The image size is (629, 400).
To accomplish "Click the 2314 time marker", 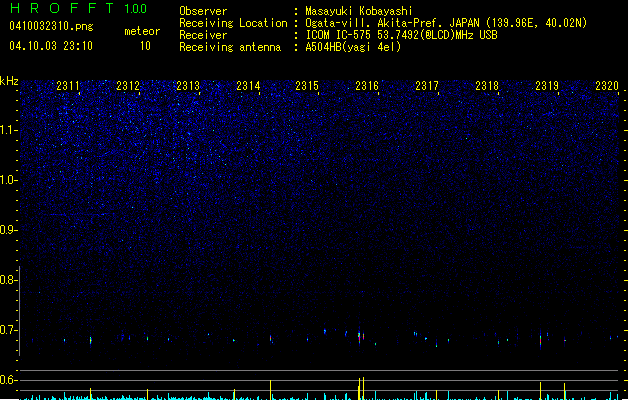I will pyautogui.click(x=248, y=86).
